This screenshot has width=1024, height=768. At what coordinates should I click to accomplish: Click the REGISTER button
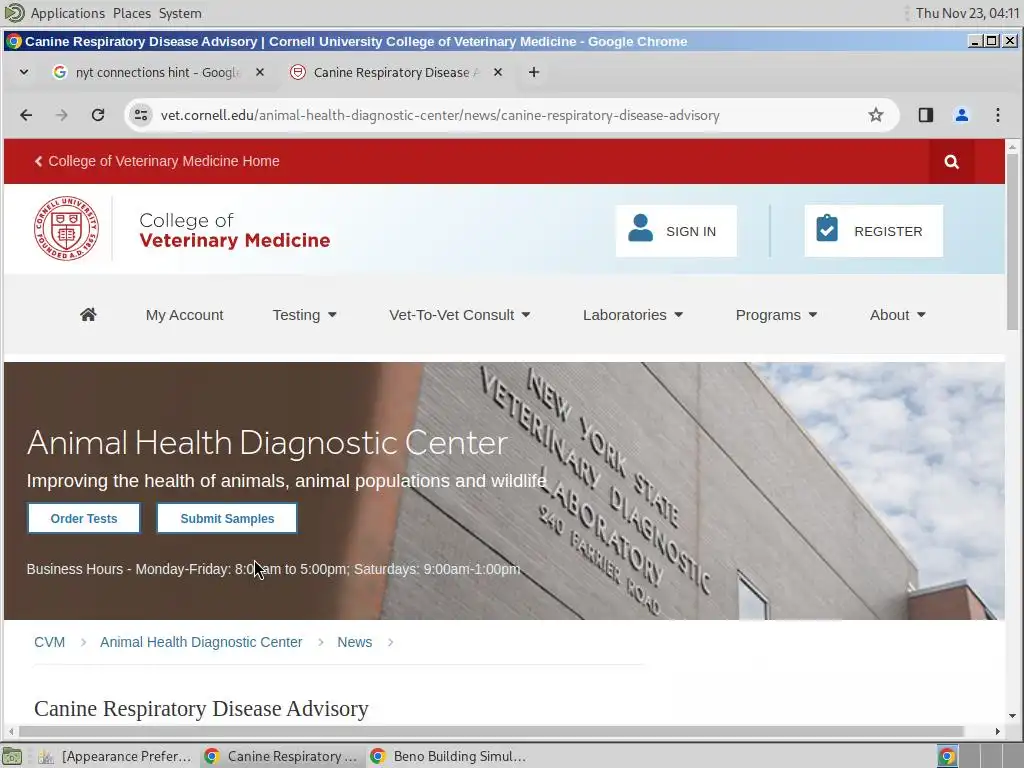point(873,231)
